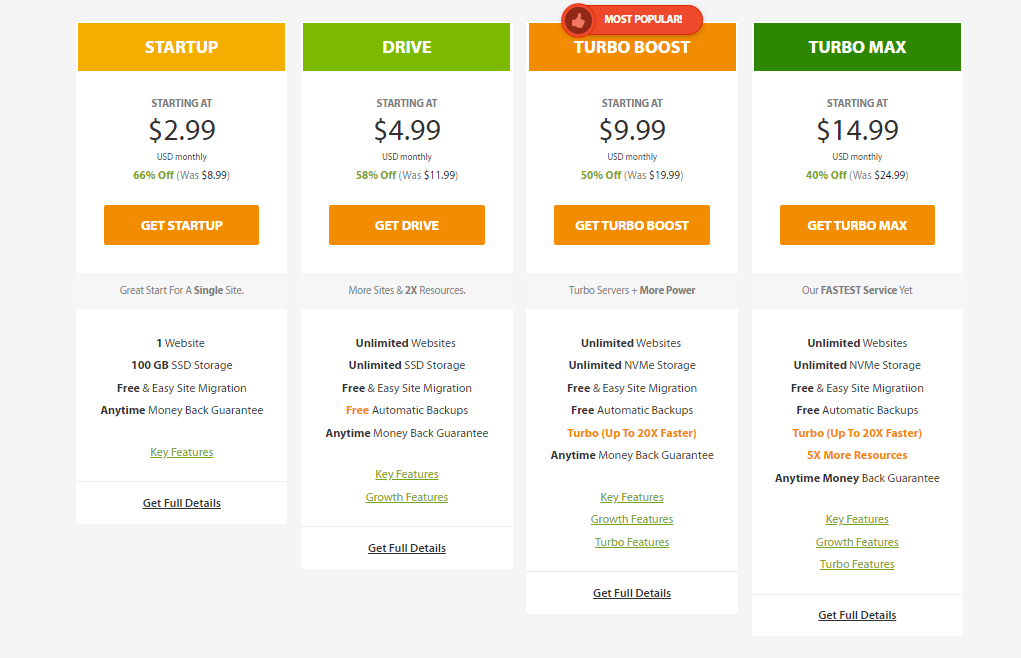The height and width of the screenshot is (658, 1021).
Task: Expand Turbo Features under Turbo Max plan
Action: [857, 564]
